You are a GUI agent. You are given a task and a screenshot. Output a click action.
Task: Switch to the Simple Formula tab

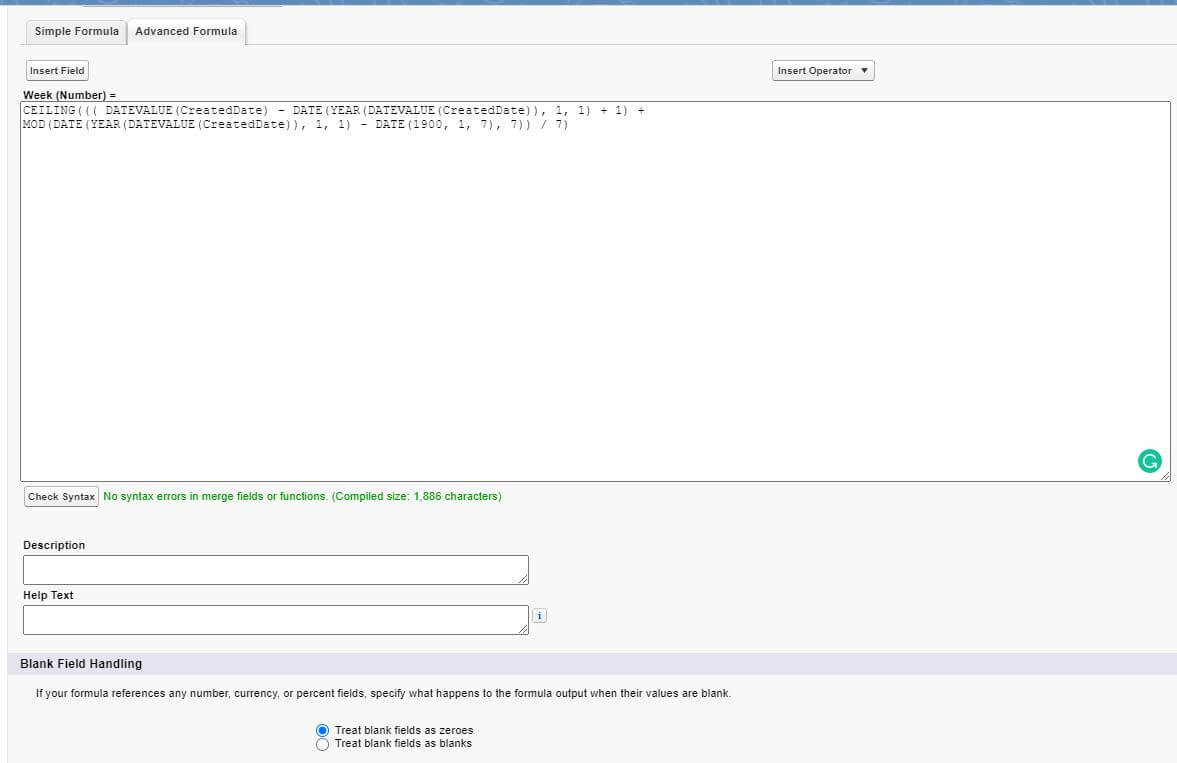[x=75, y=31]
